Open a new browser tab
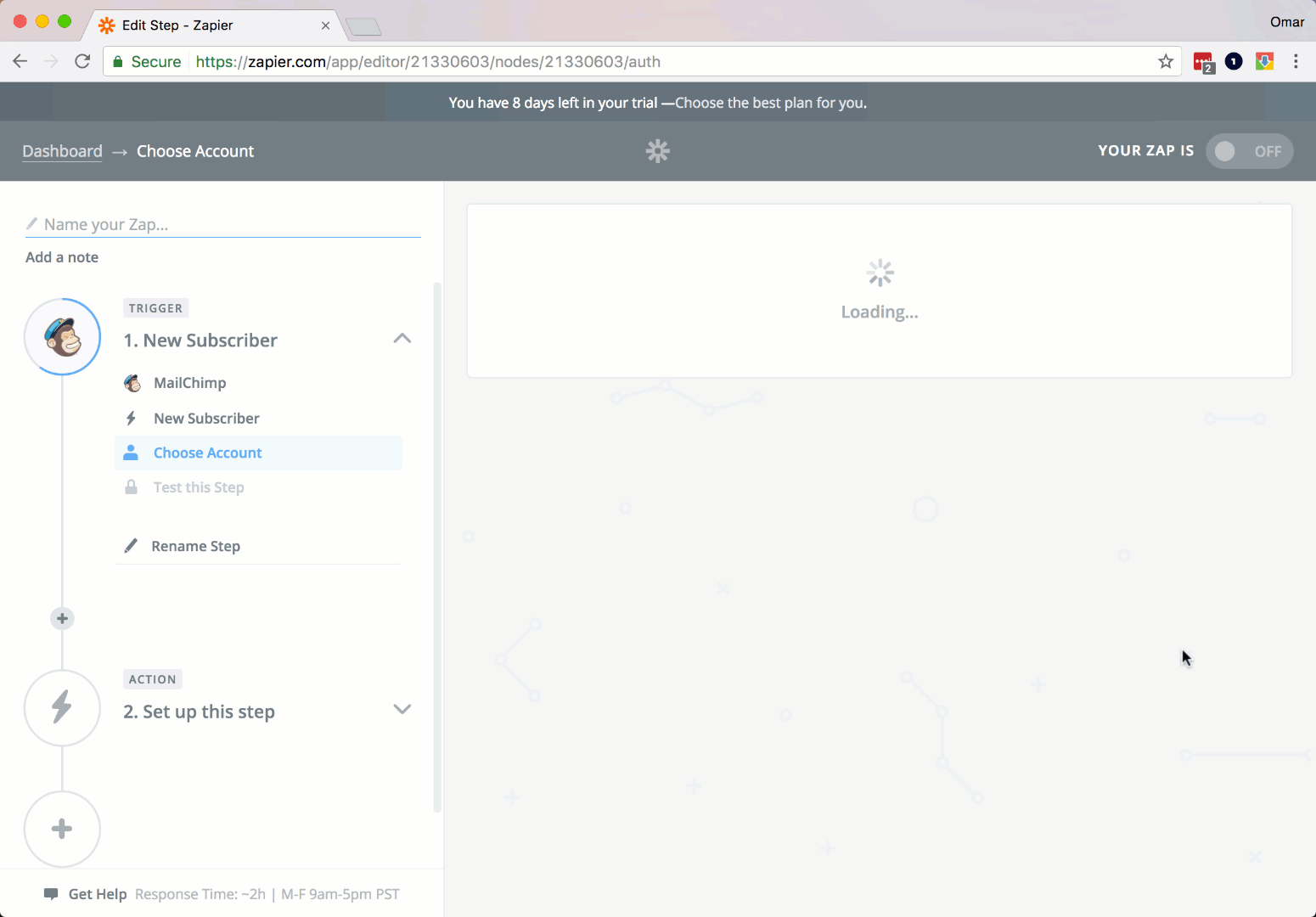This screenshot has width=1316, height=917. tap(364, 27)
